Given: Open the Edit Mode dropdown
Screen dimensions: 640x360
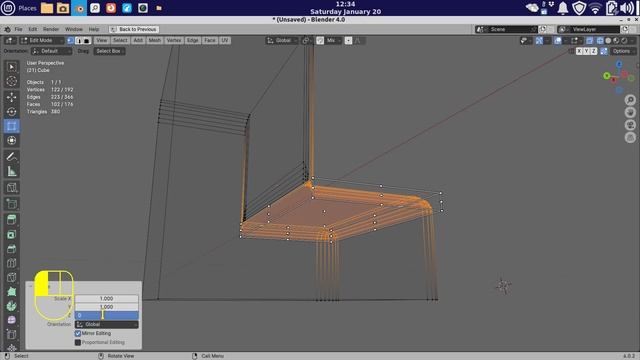Looking at the screenshot, I should [42, 40].
